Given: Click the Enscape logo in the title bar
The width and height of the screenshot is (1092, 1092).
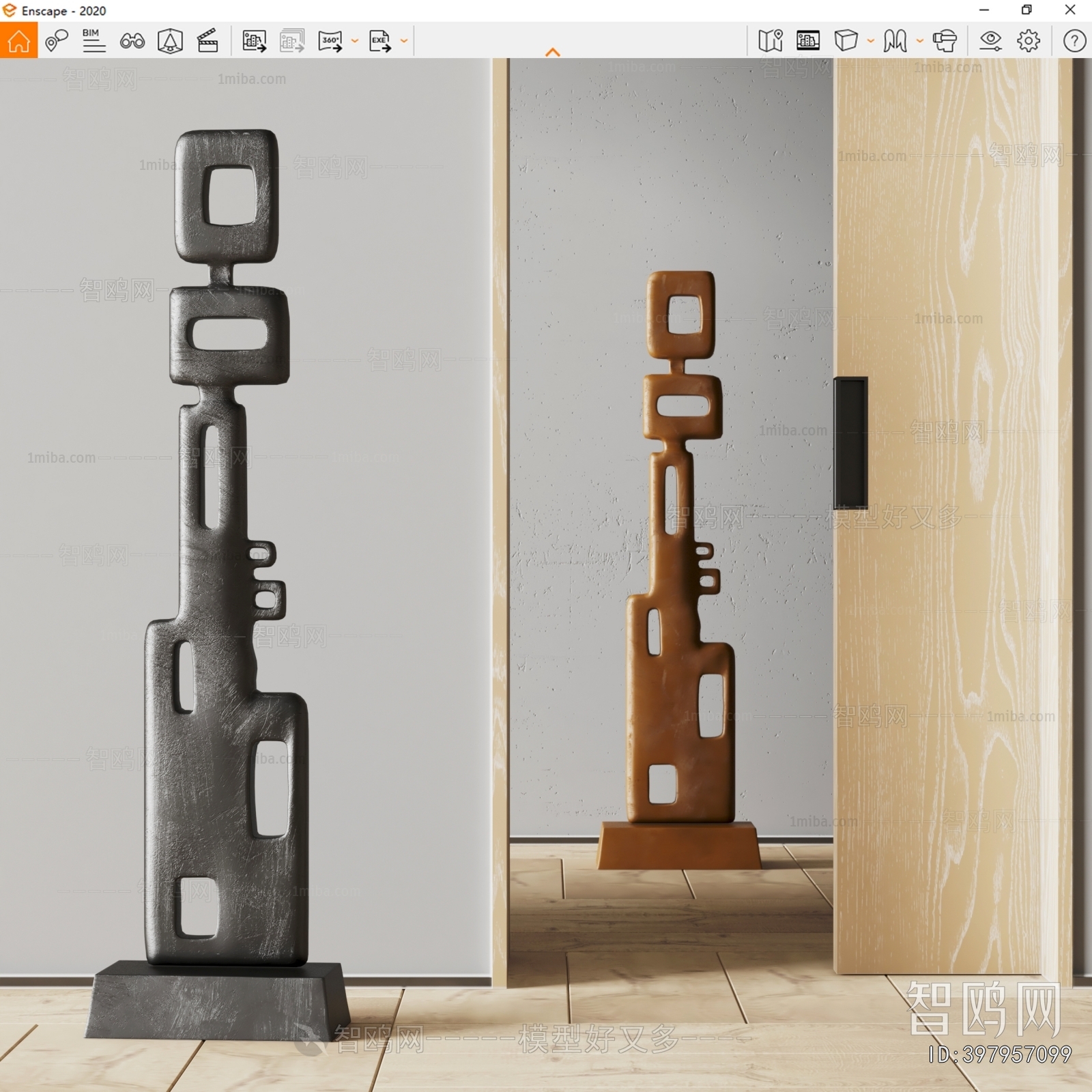Looking at the screenshot, I should tap(10, 10).
